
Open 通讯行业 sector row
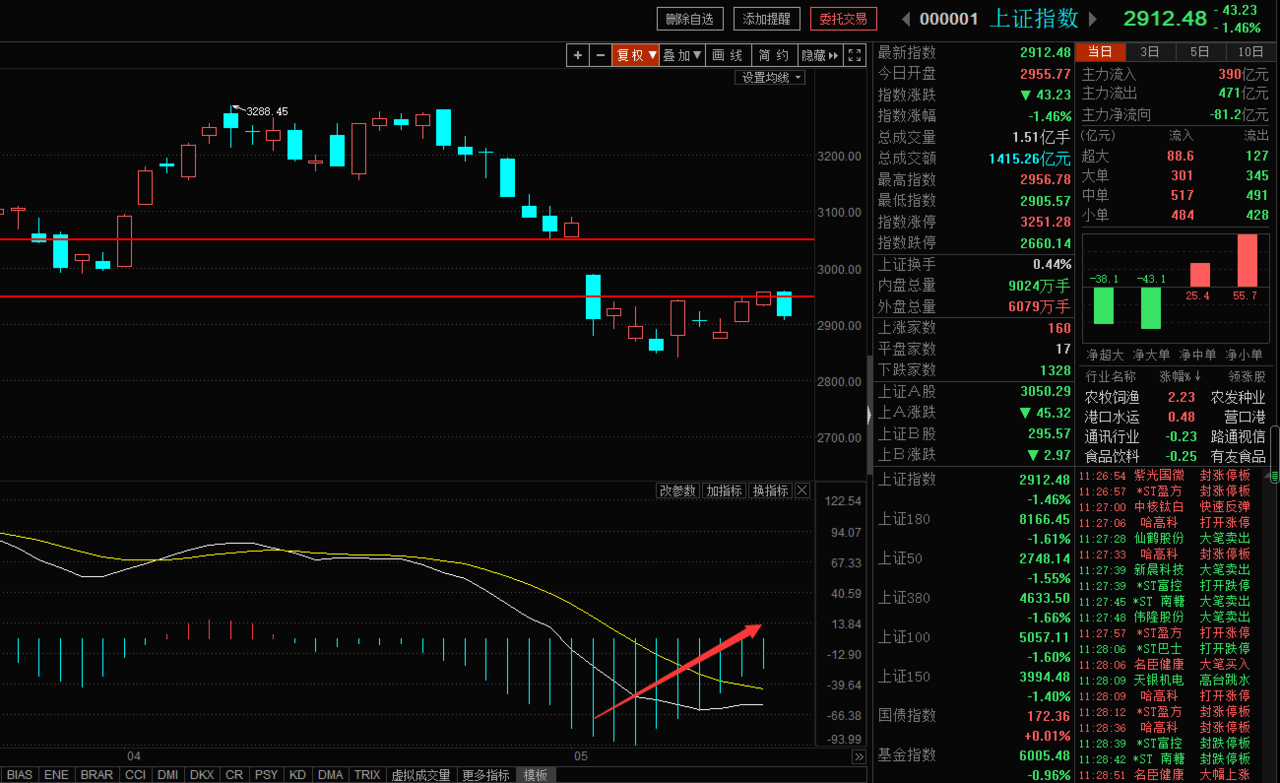tap(1175, 436)
